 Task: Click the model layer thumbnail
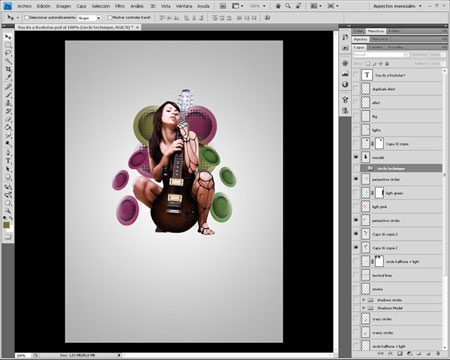click(x=366, y=157)
